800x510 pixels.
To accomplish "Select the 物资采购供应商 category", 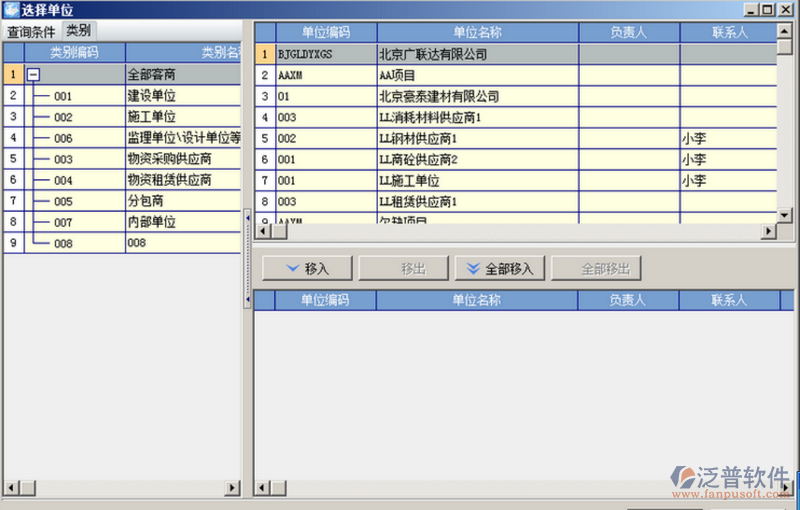I will [x=169, y=159].
